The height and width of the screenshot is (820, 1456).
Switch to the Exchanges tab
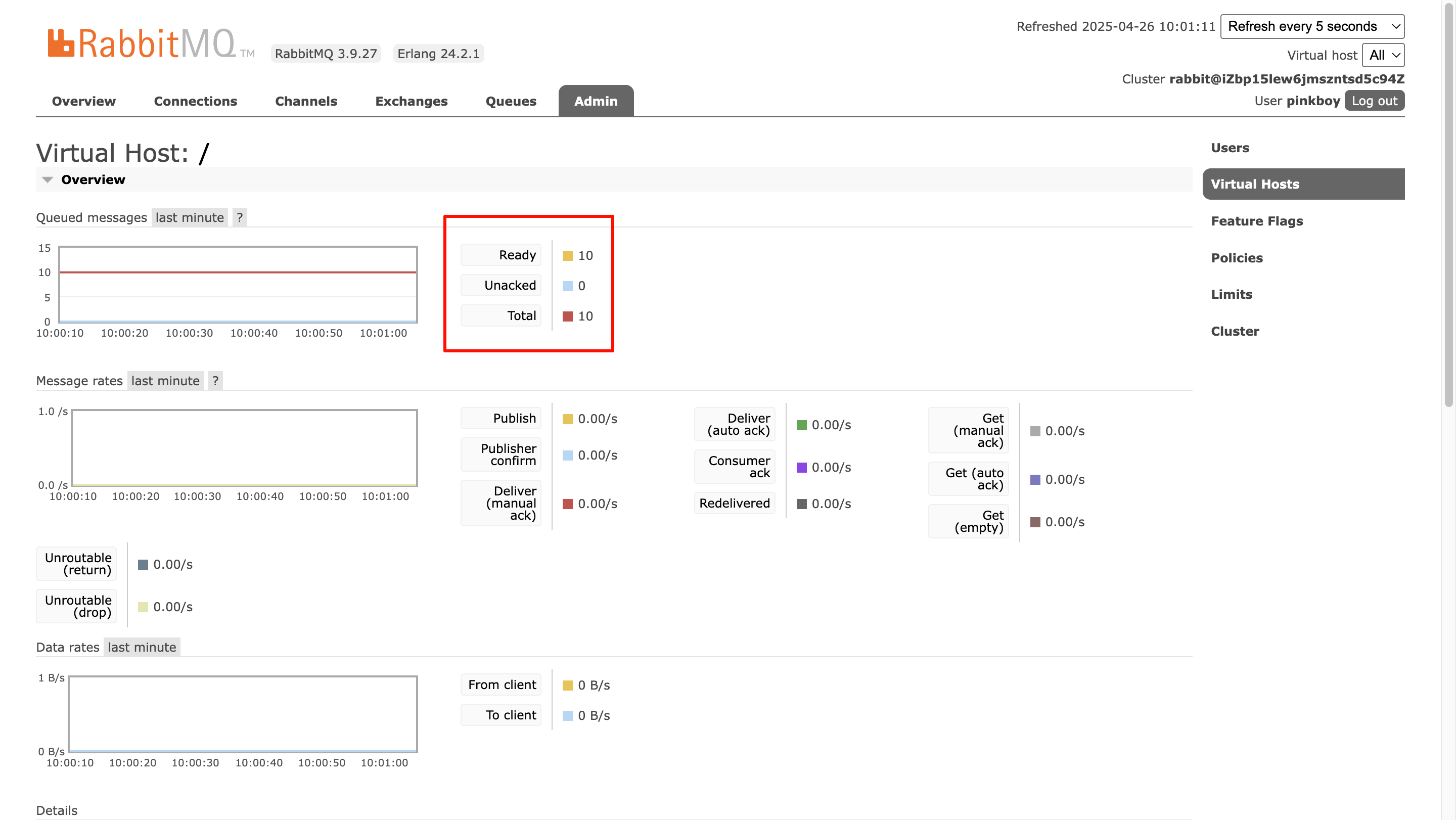point(411,101)
